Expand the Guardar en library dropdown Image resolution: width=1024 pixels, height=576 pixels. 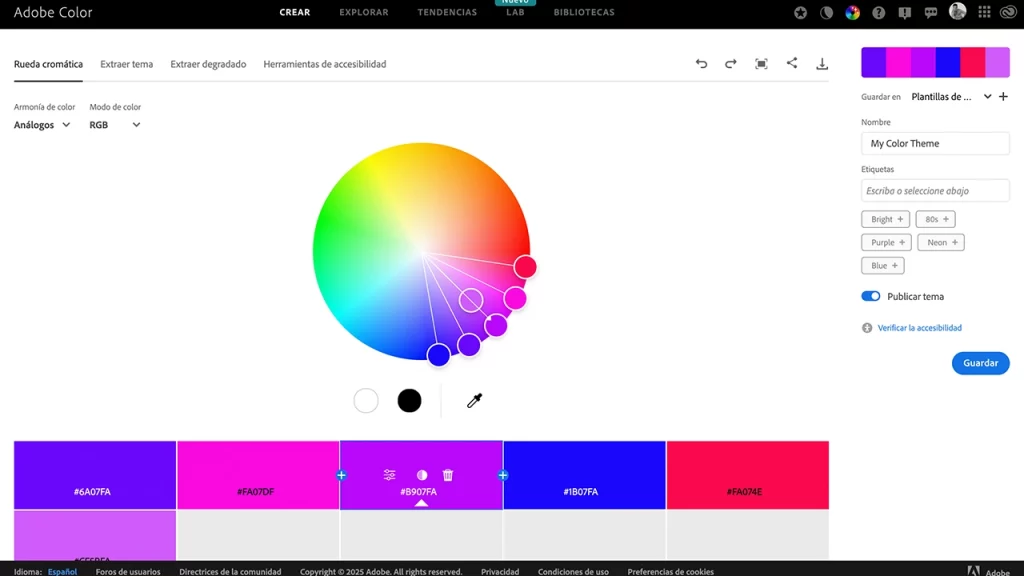coord(987,97)
